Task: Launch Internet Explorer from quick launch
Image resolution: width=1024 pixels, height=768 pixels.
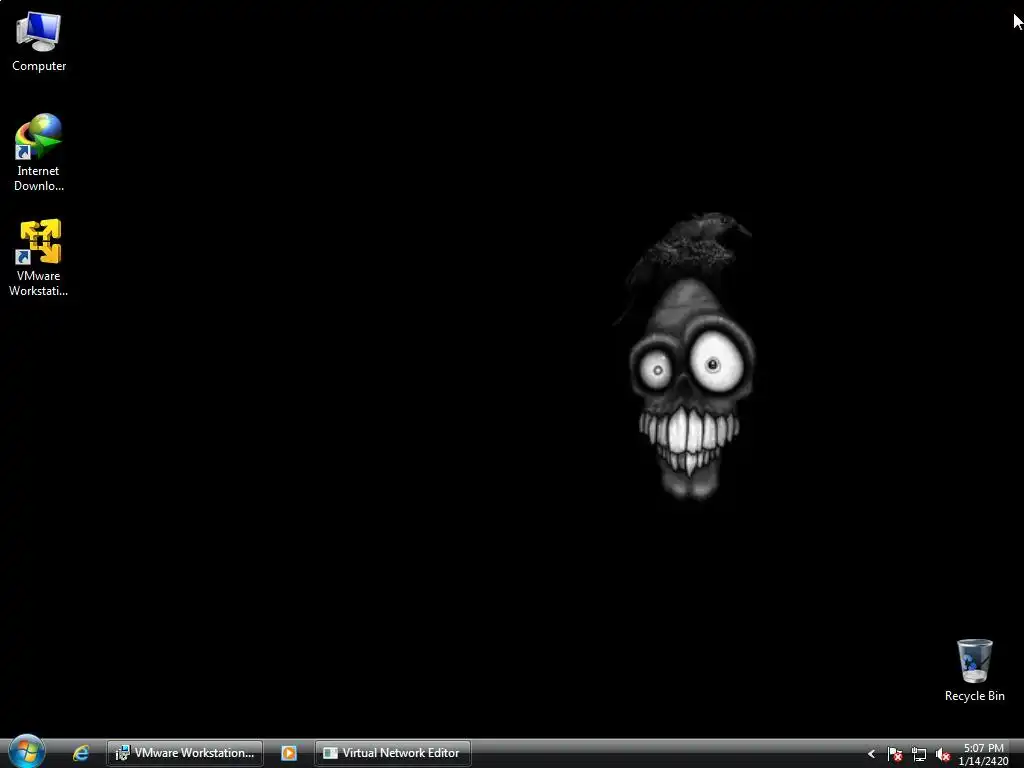Action: (x=81, y=753)
